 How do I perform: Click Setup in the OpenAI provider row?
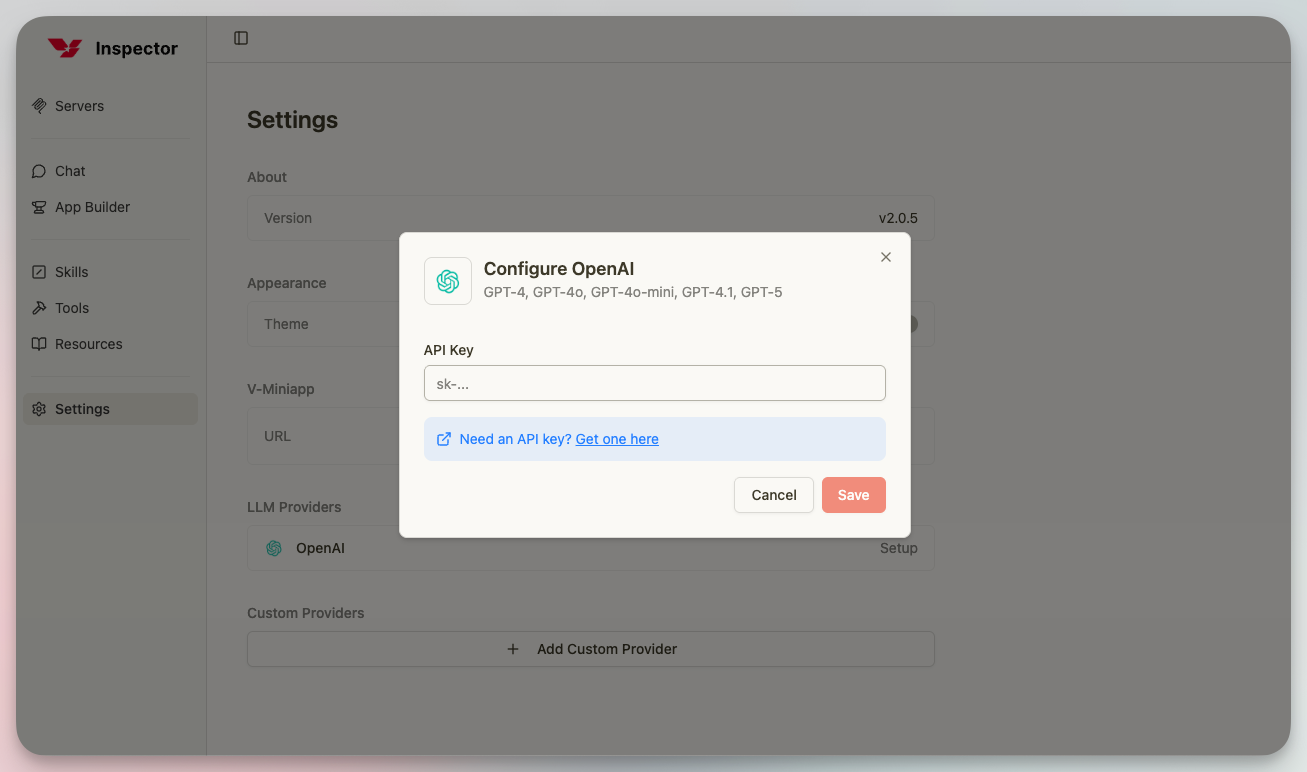(899, 548)
